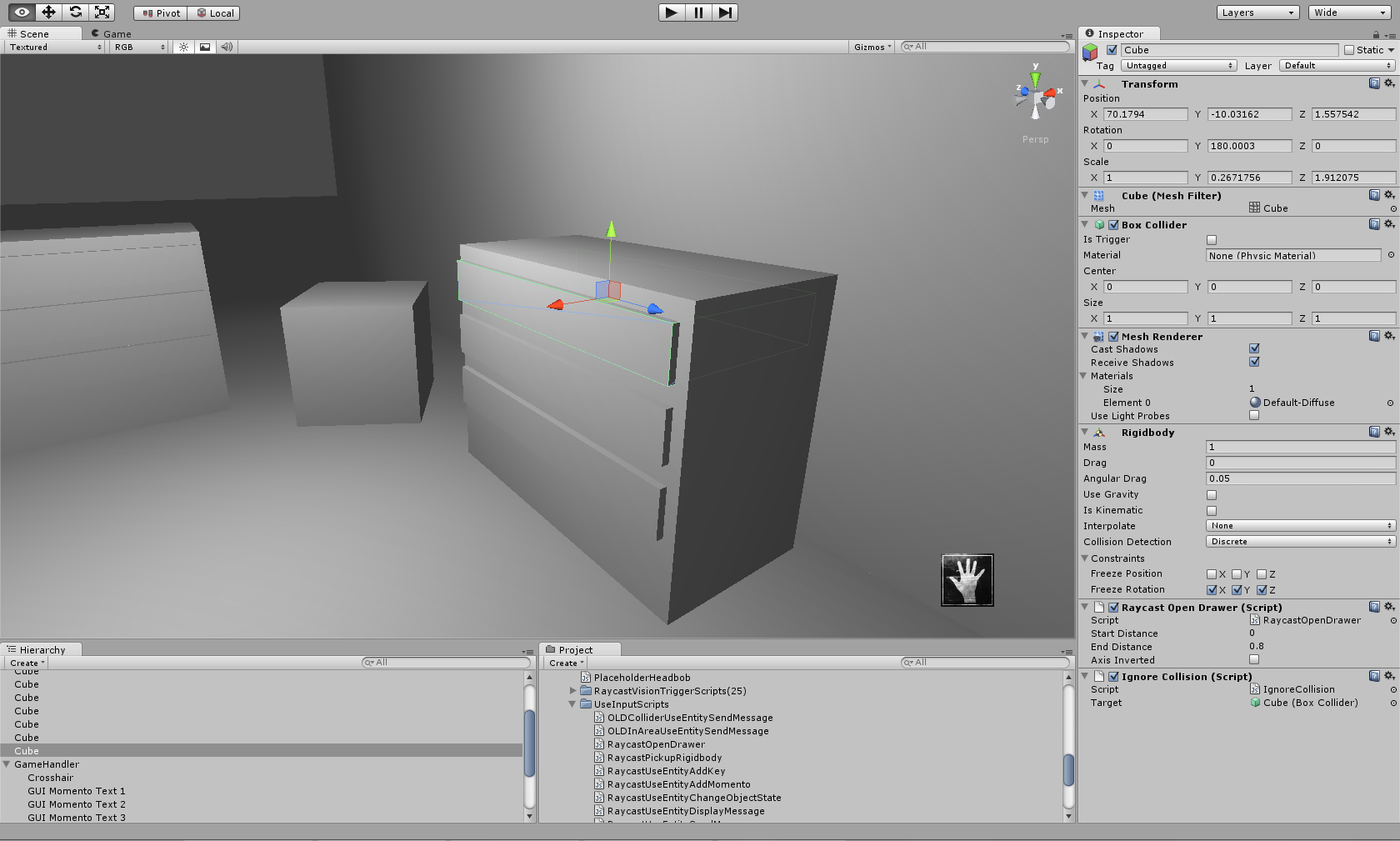Select the Scale tool
Screen dimensions: 1400x841
tap(102, 12)
